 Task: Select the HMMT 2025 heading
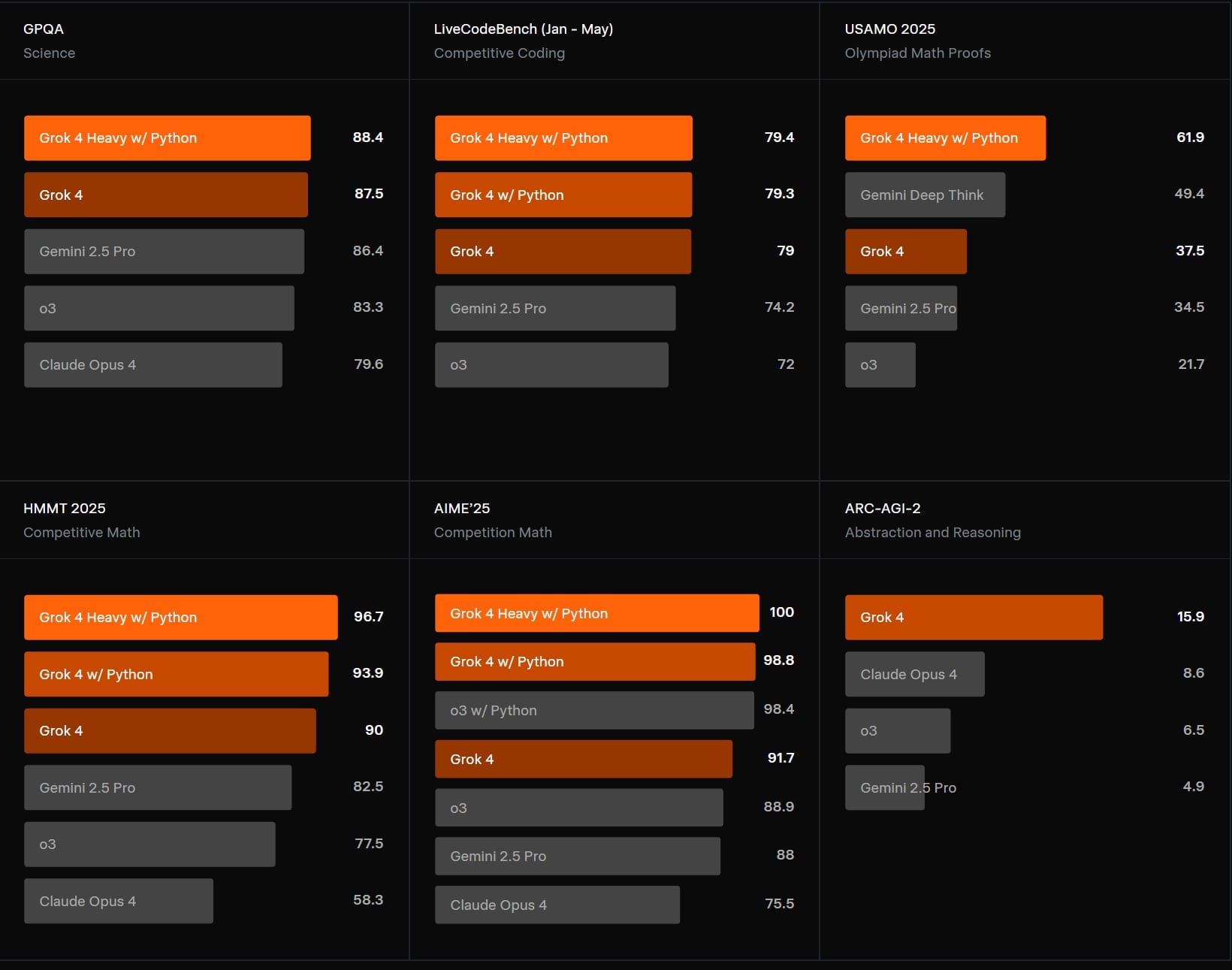(x=65, y=508)
